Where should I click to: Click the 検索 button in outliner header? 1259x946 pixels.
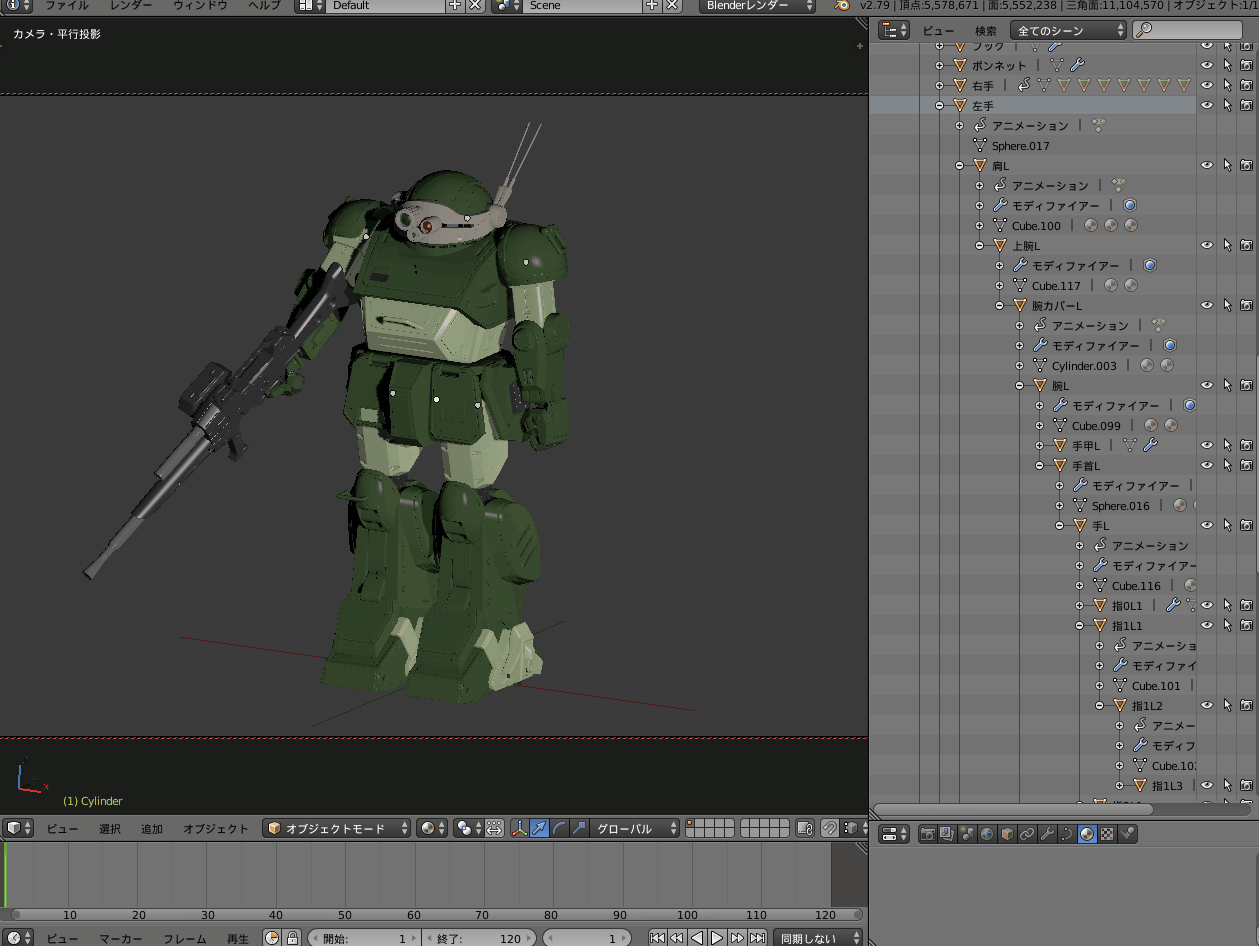click(x=986, y=31)
